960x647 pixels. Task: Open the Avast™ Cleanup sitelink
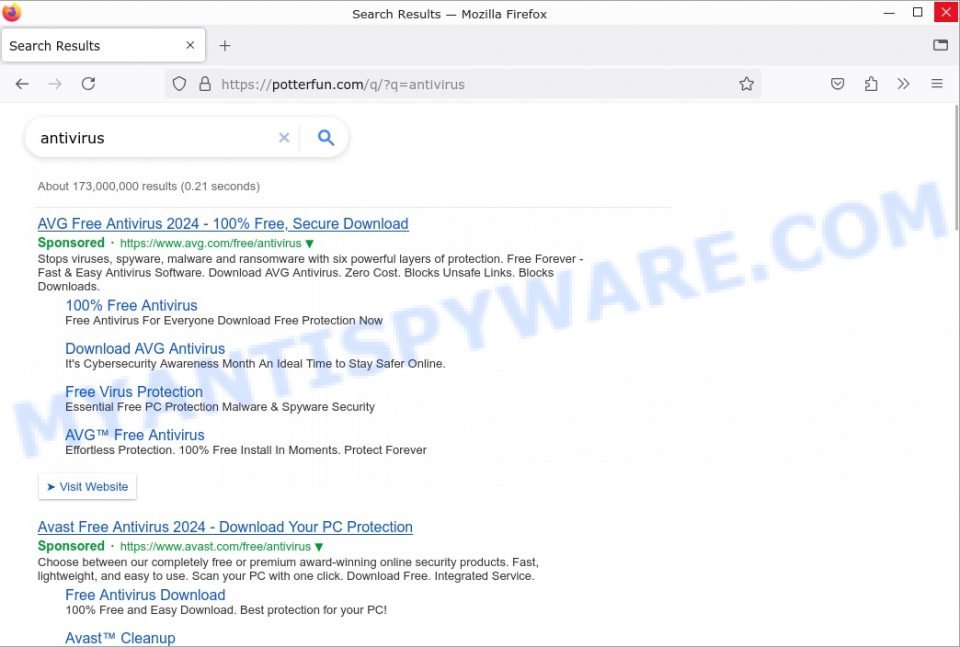[120, 638]
